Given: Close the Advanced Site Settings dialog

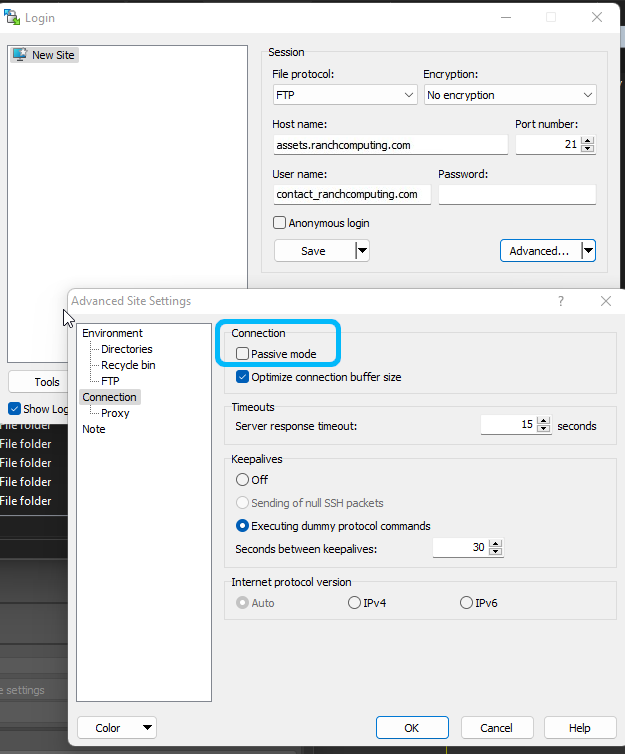Looking at the screenshot, I should pos(606,301).
